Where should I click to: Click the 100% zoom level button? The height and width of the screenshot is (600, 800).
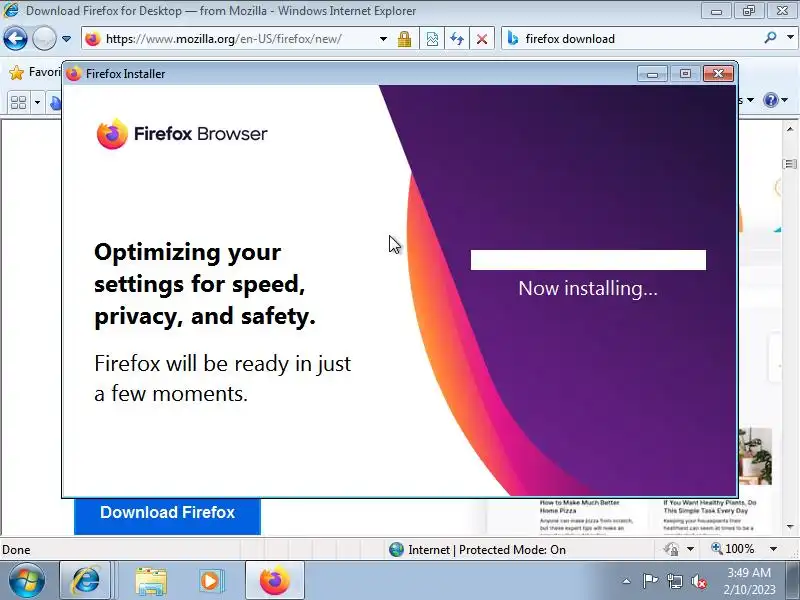(733, 549)
